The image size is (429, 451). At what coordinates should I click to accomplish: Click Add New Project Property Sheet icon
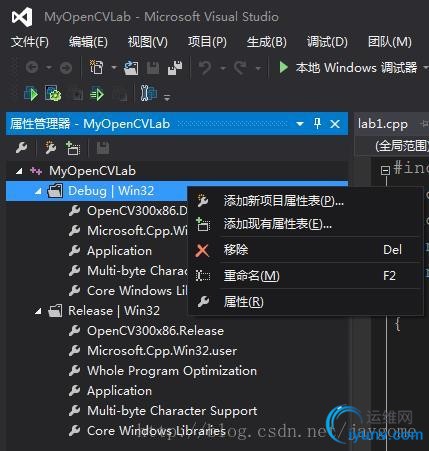pyautogui.click(x=50, y=148)
